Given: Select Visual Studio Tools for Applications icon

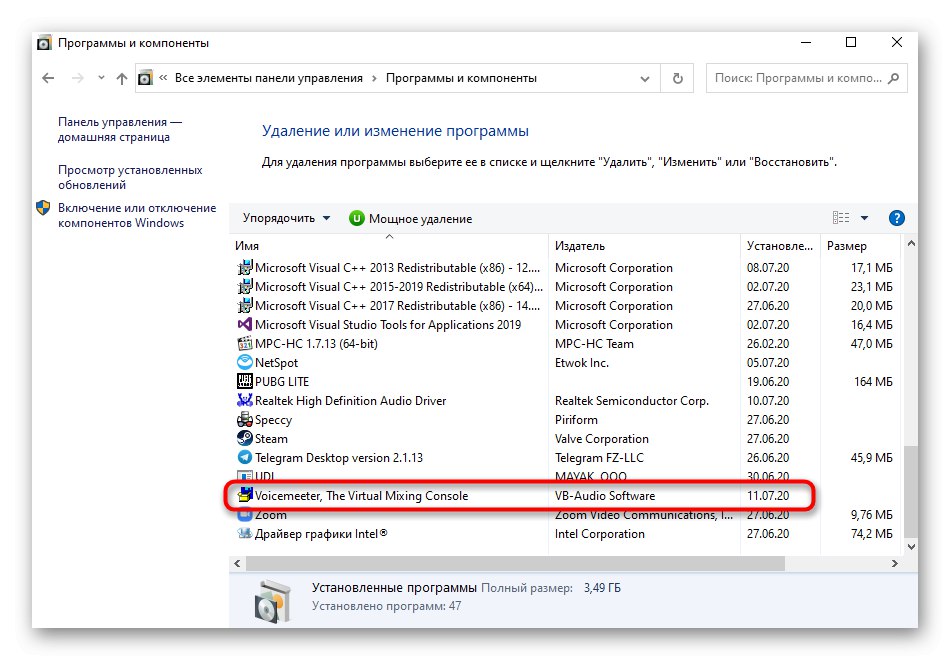Looking at the screenshot, I should [245, 324].
